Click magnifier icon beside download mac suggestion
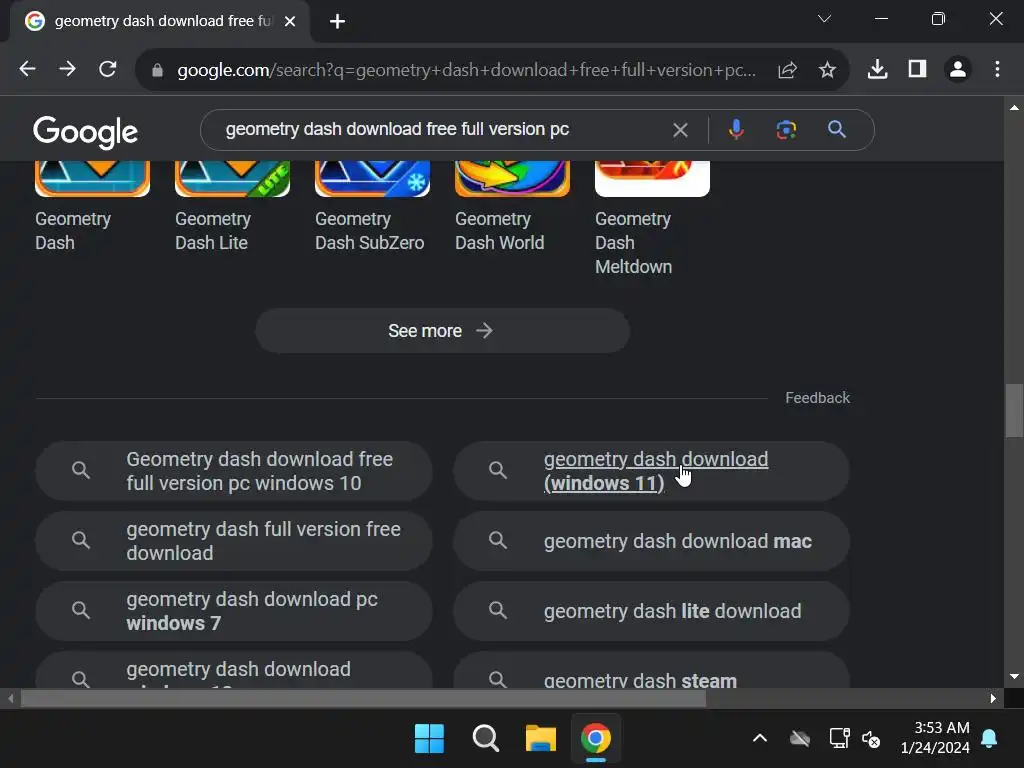The width and height of the screenshot is (1024, 768). click(498, 540)
